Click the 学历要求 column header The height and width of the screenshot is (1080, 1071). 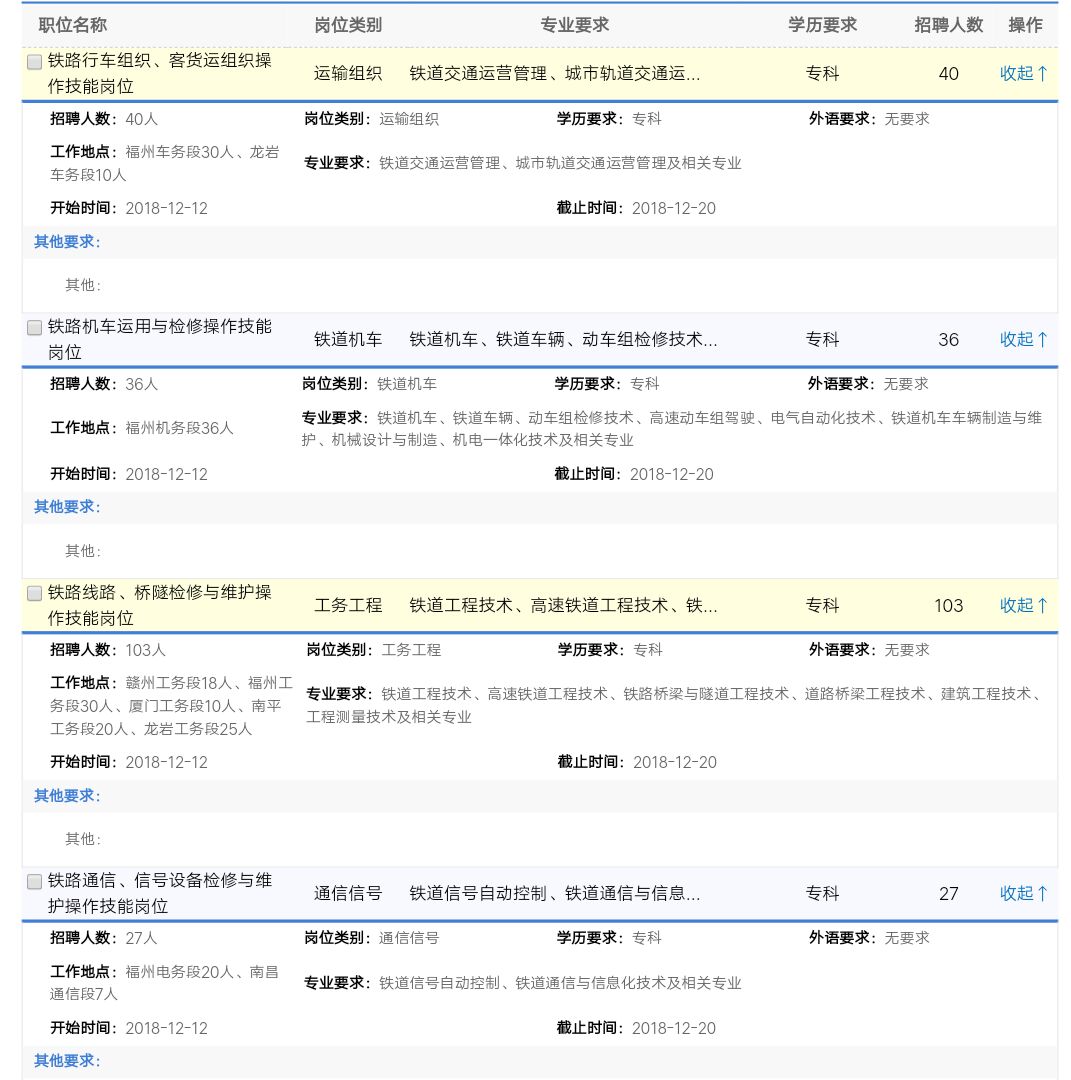point(822,25)
